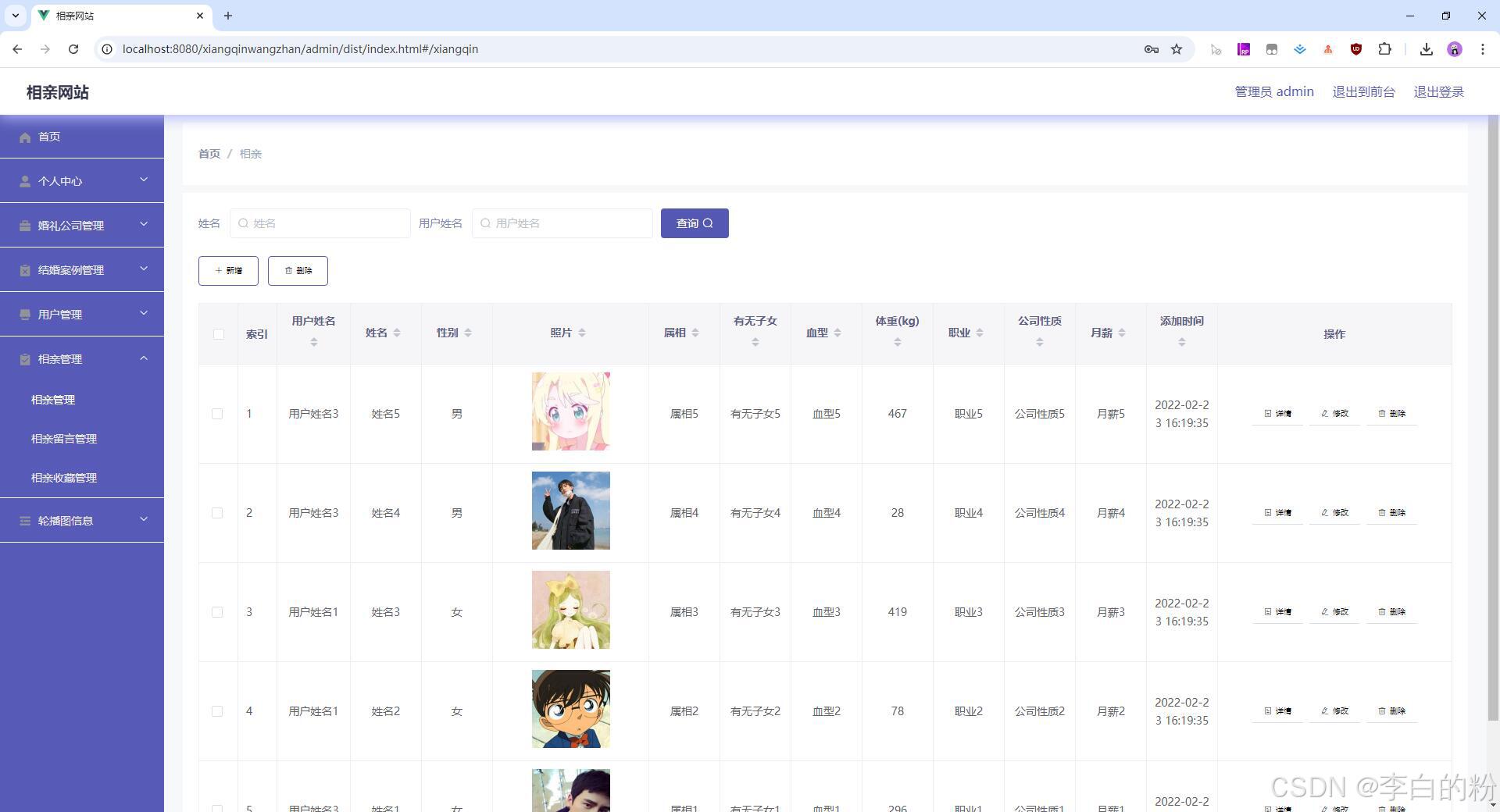Open browser downloads icon
This screenshot has width=1500, height=812.
[x=1427, y=49]
